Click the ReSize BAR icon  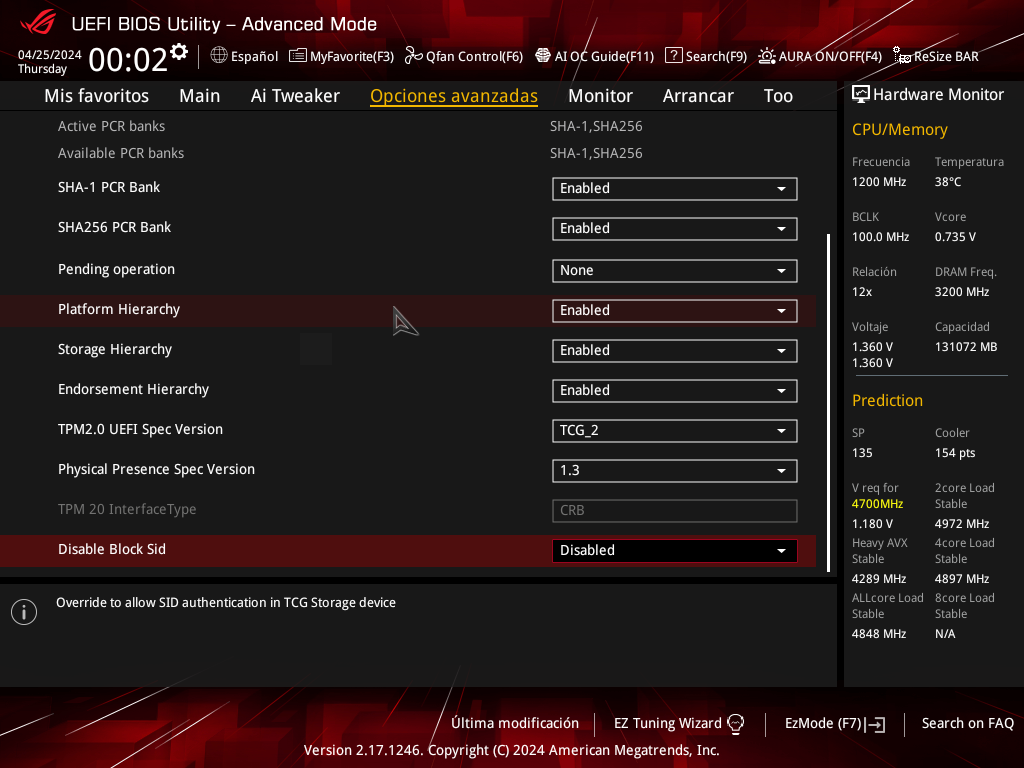point(902,56)
